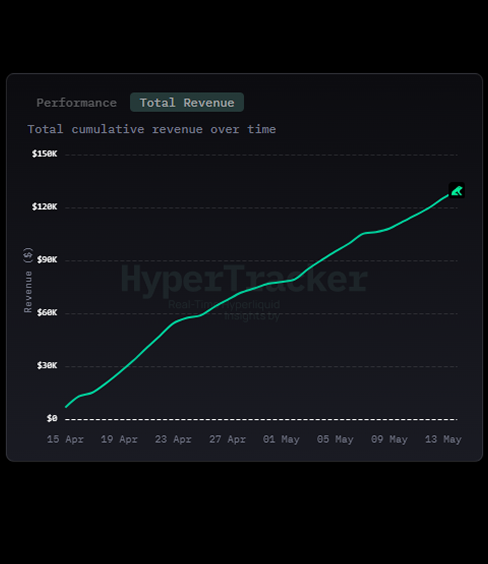The width and height of the screenshot is (488, 564).
Task: Click the 23 Apr date label
Action: point(173,440)
